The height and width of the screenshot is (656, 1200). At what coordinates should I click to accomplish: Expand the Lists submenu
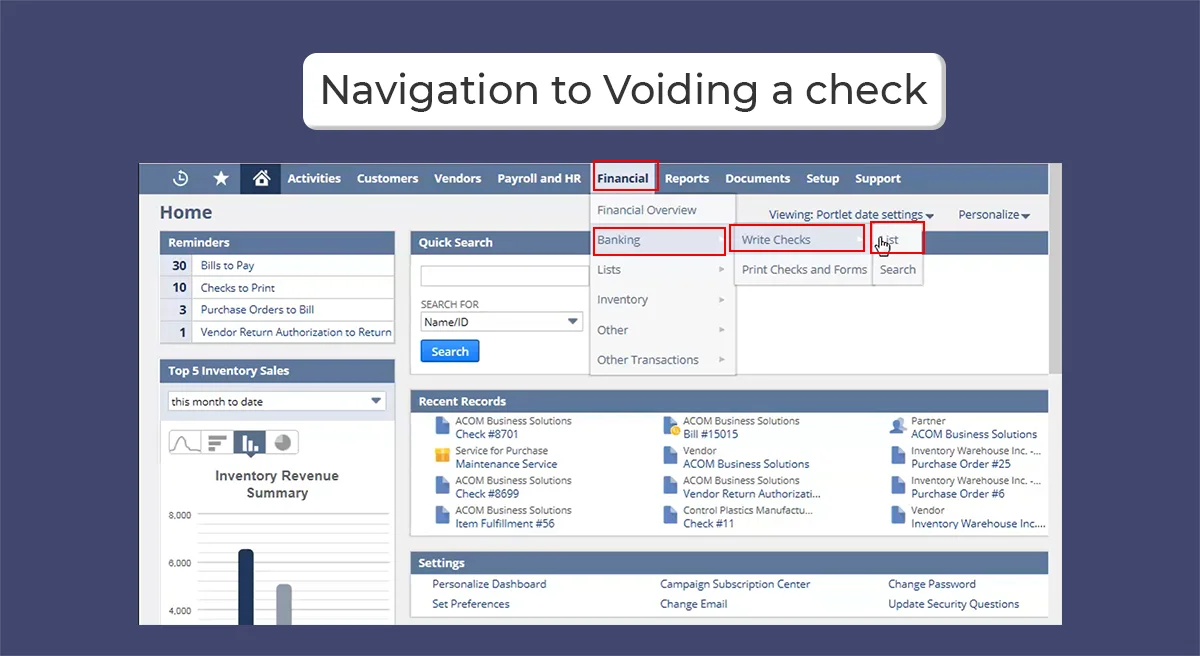pyautogui.click(x=662, y=270)
